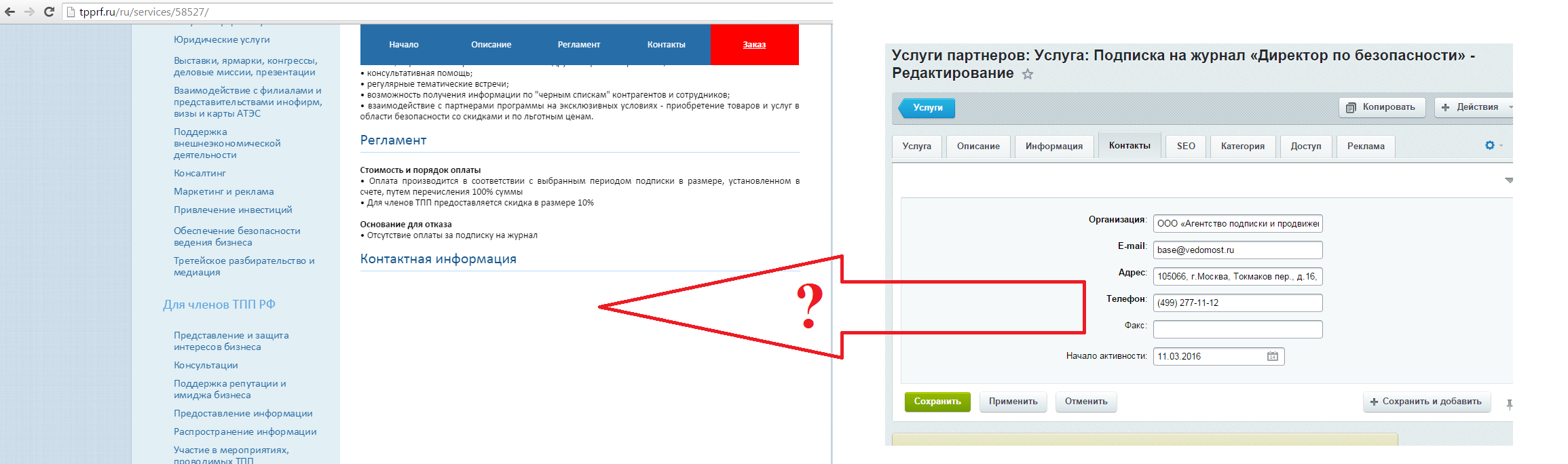
Task: Reload the page with refresh icon
Action: pos(49,12)
